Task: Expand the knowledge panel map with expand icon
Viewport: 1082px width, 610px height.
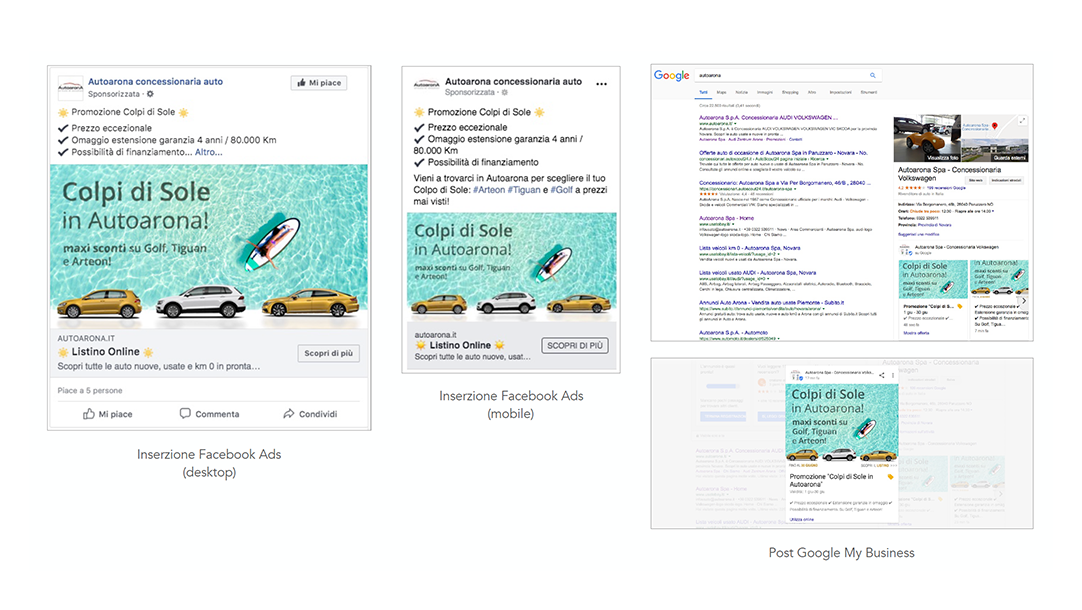Action: (1023, 121)
